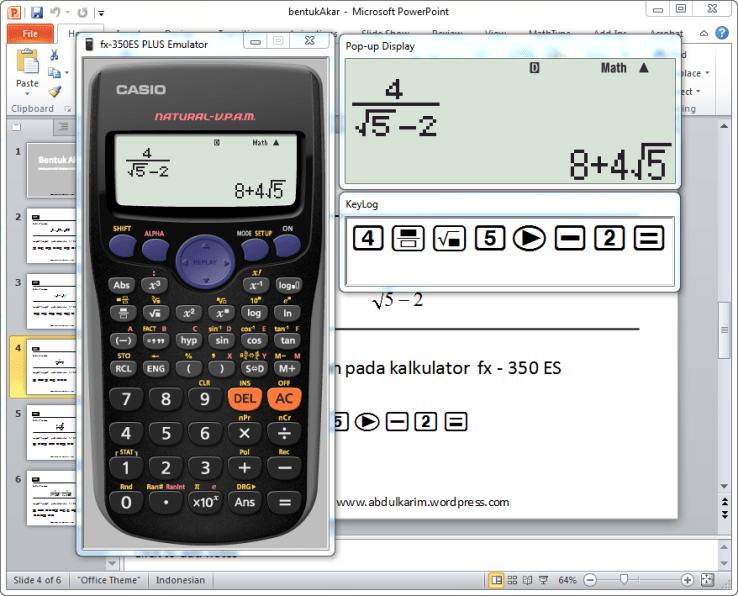Adjust the zoom slider handle

click(624, 580)
